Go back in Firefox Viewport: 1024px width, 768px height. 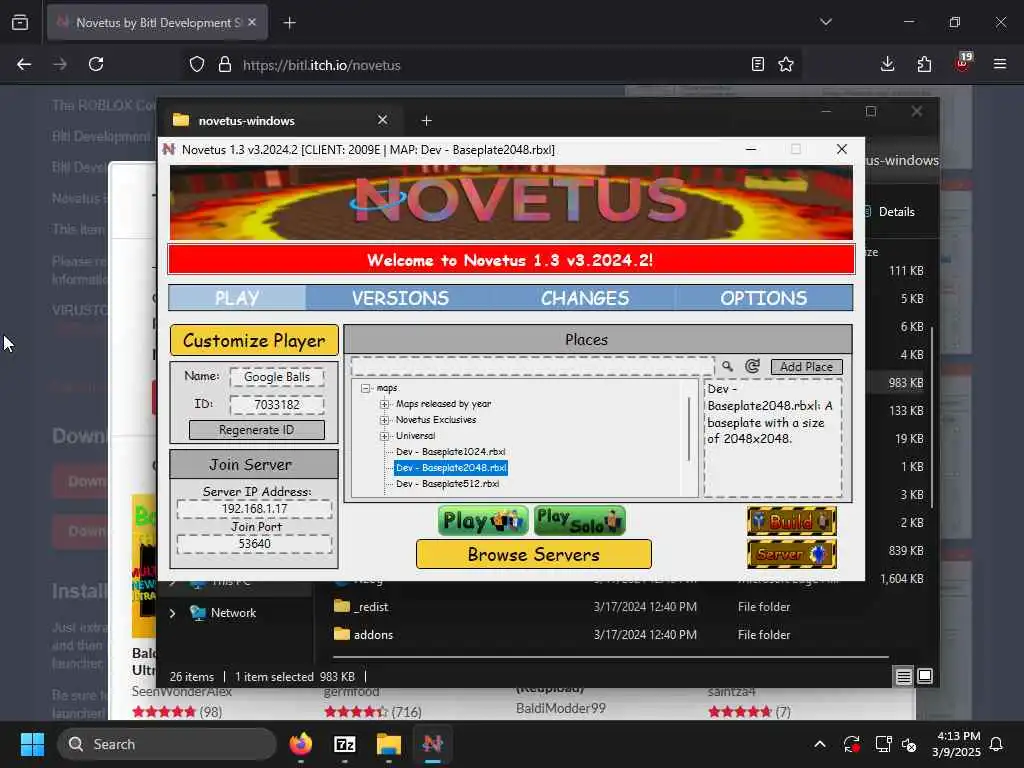(x=24, y=64)
